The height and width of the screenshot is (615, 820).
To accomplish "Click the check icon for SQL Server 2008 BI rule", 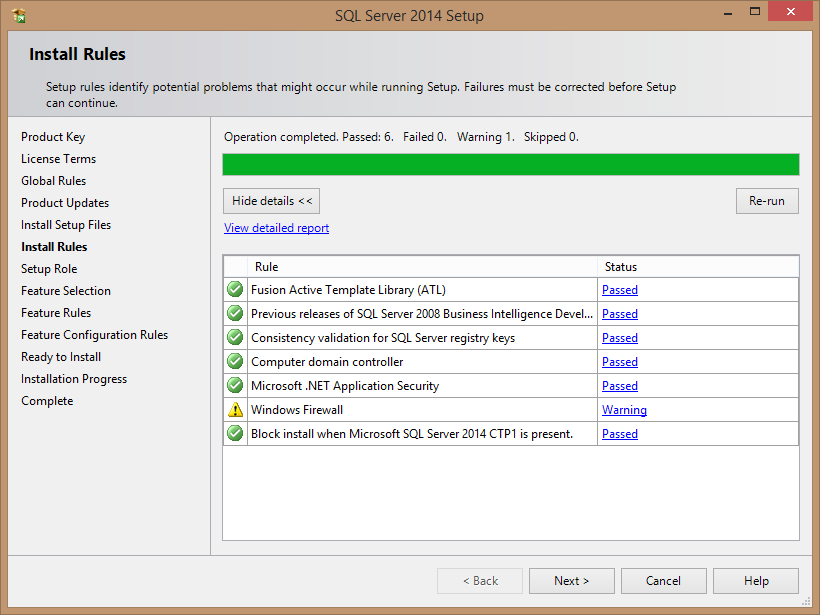I will (x=235, y=314).
